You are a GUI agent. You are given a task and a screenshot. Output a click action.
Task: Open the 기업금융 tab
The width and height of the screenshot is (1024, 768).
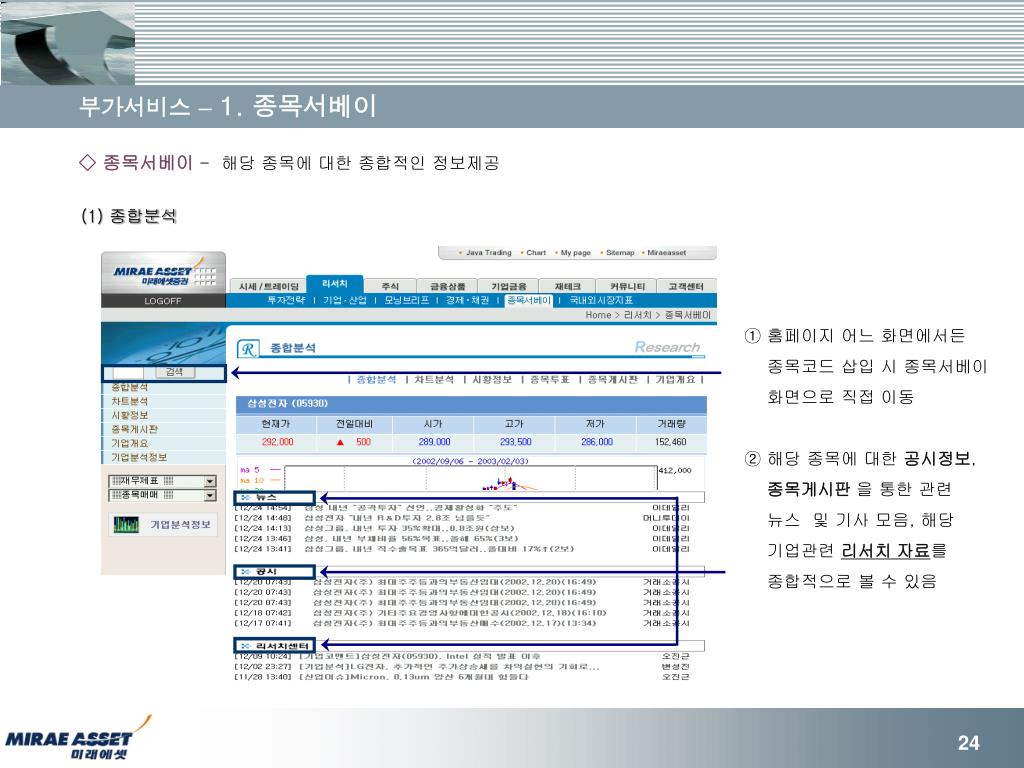click(x=508, y=286)
